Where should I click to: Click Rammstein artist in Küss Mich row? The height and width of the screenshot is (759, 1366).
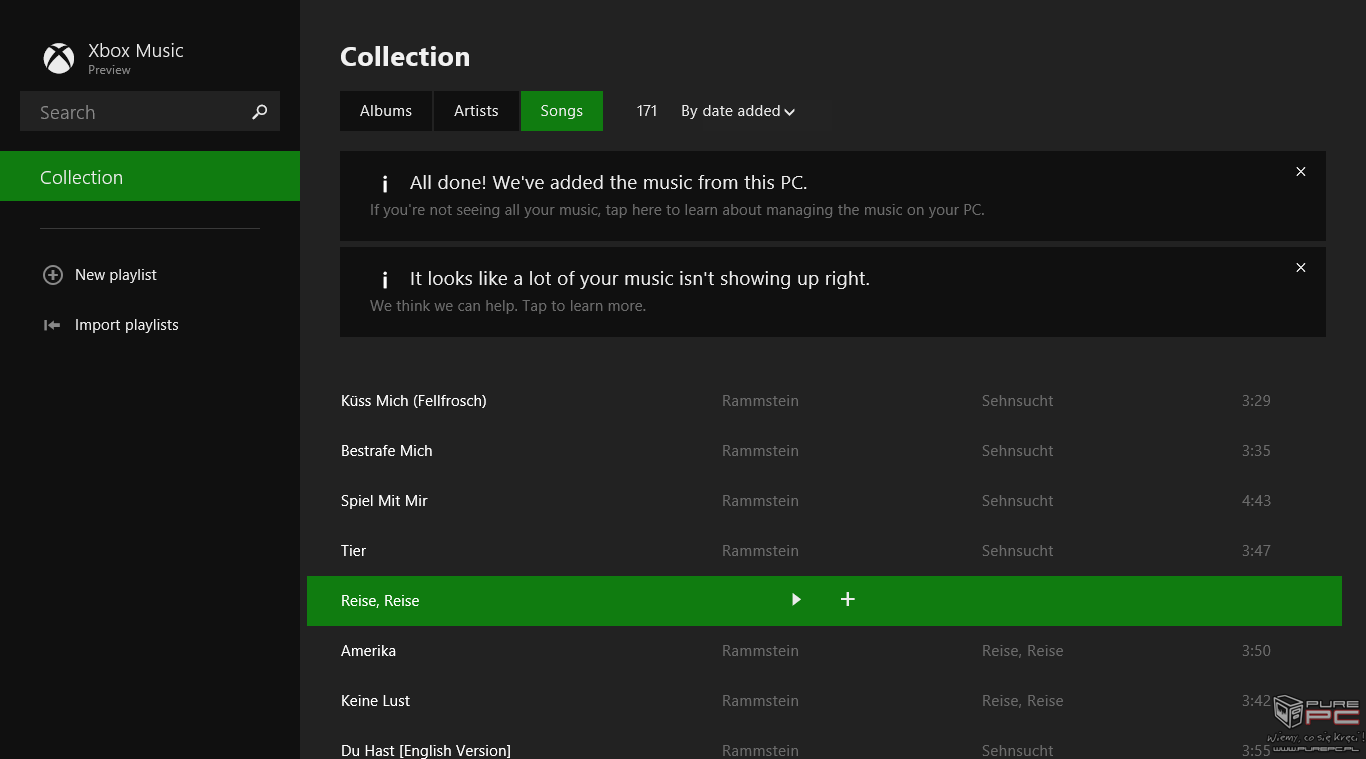point(760,401)
